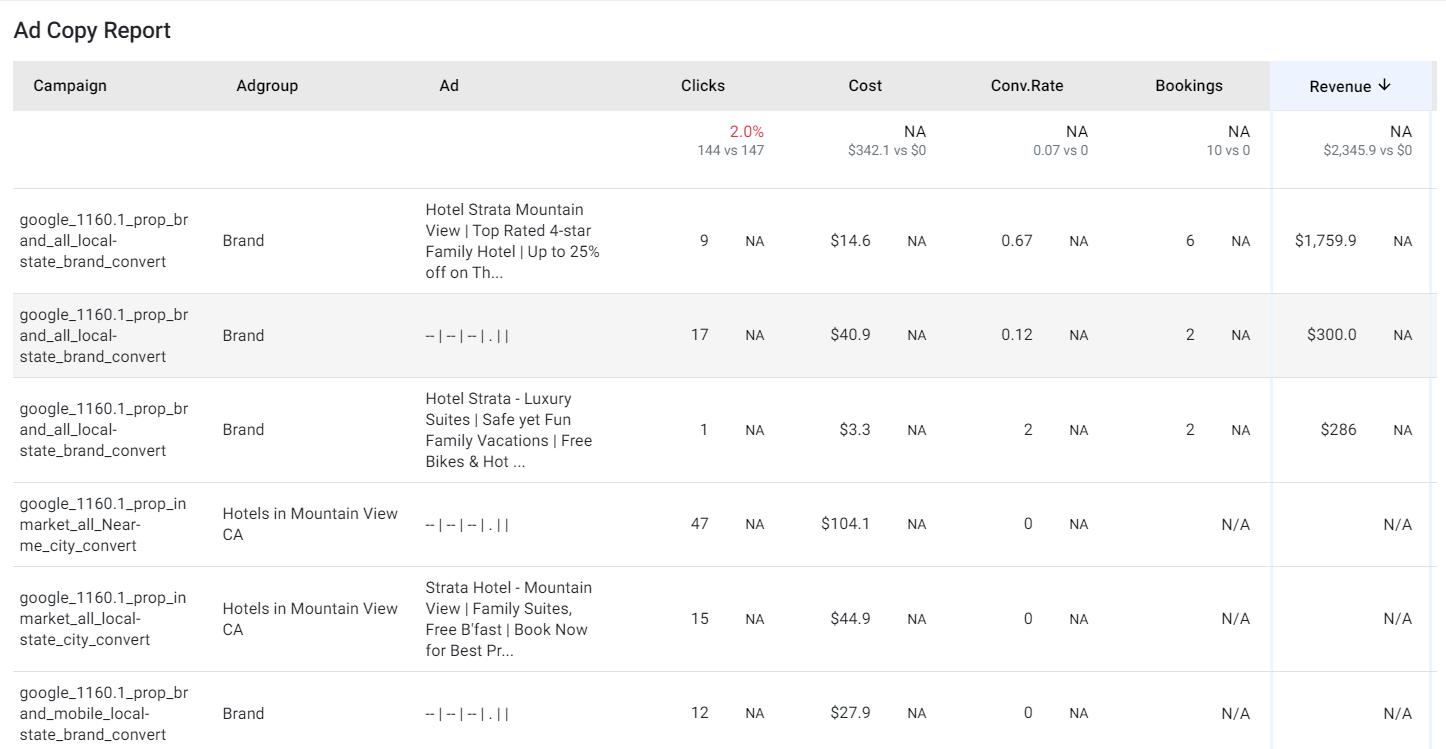This screenshot has width=1446, height=749.
Task: Sort table by Conv.Rate column
Action: point(1027,86)
